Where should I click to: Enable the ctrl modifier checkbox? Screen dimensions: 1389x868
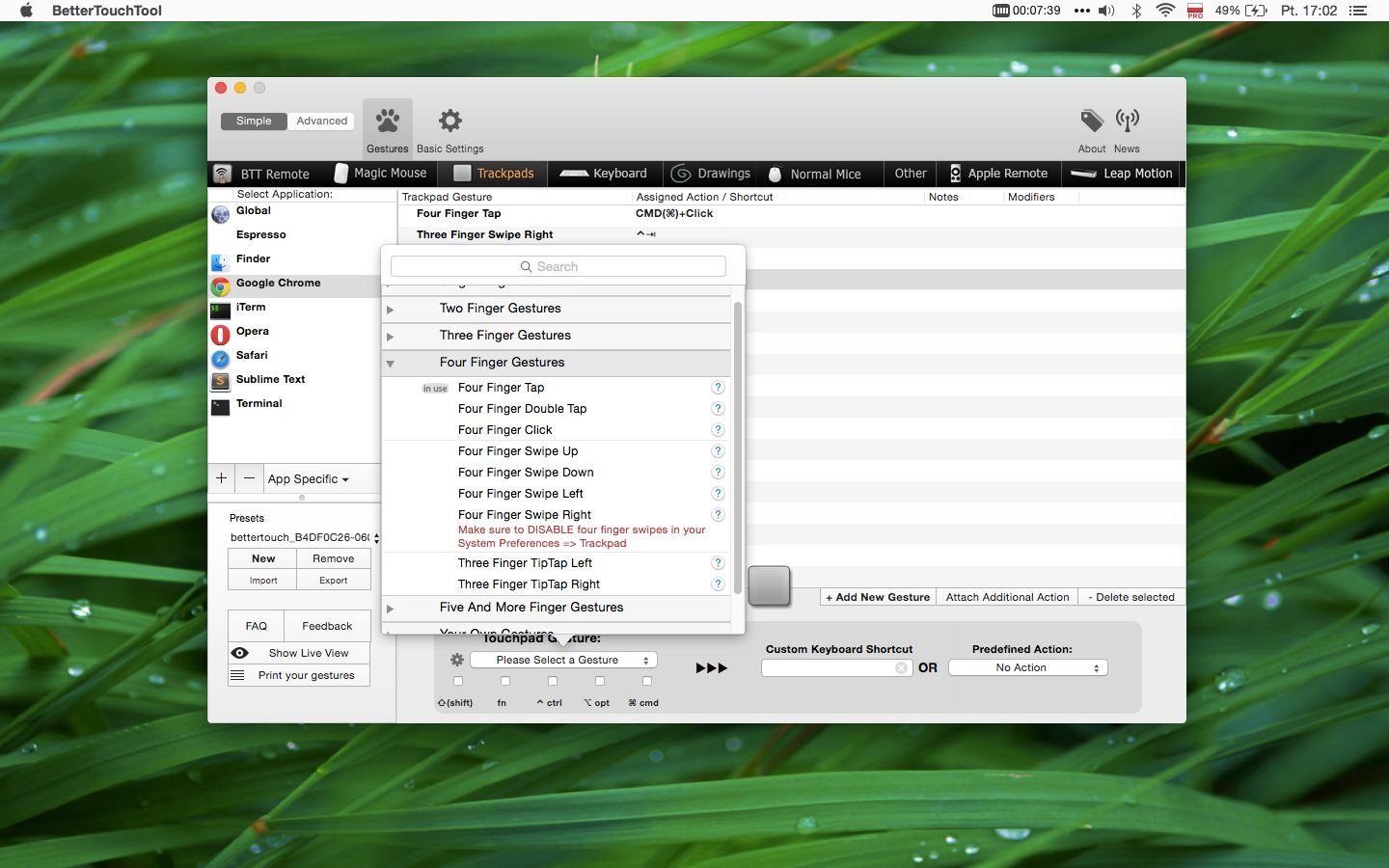click(553, 682)
